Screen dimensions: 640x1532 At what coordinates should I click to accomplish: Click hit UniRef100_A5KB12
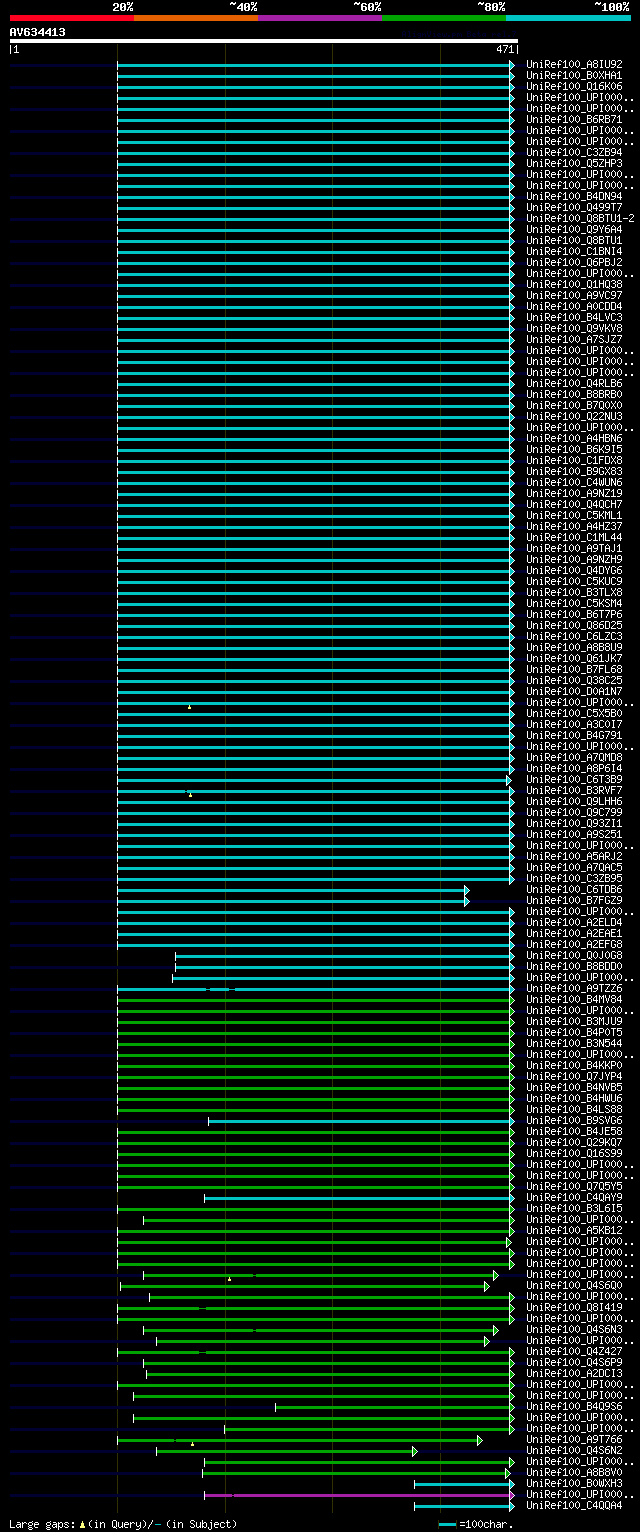[x=574, y=1230]
